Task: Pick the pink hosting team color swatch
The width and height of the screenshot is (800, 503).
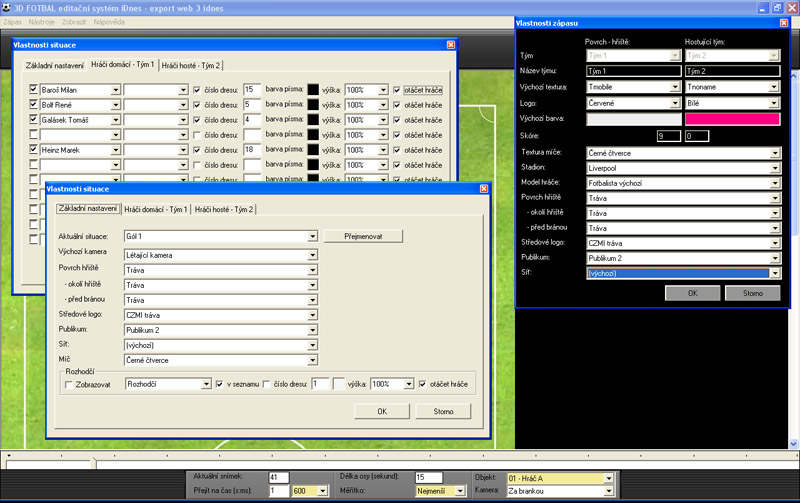Action: (732, 119)
